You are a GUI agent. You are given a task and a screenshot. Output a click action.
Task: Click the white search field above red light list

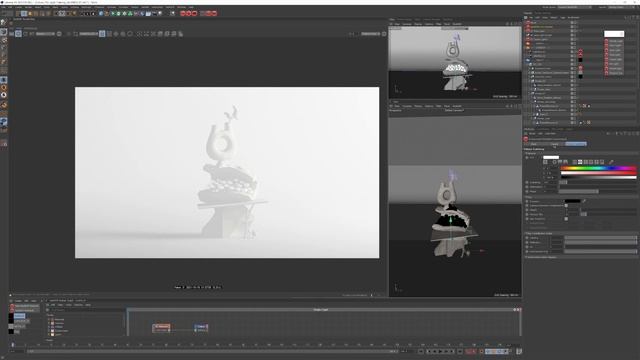[x=614, y=34]
